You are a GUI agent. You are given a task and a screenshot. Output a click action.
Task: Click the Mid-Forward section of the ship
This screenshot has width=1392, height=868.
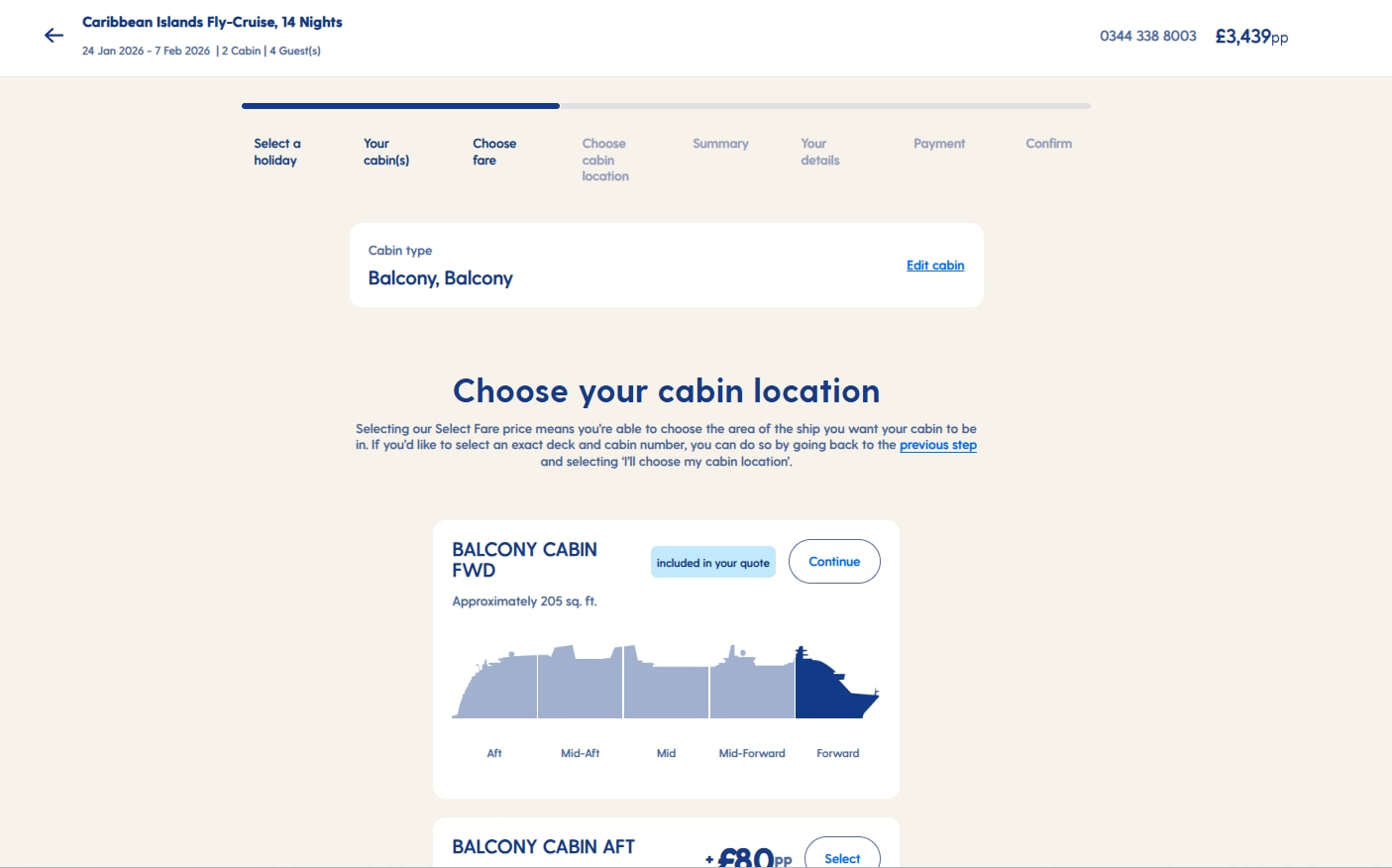753,684
